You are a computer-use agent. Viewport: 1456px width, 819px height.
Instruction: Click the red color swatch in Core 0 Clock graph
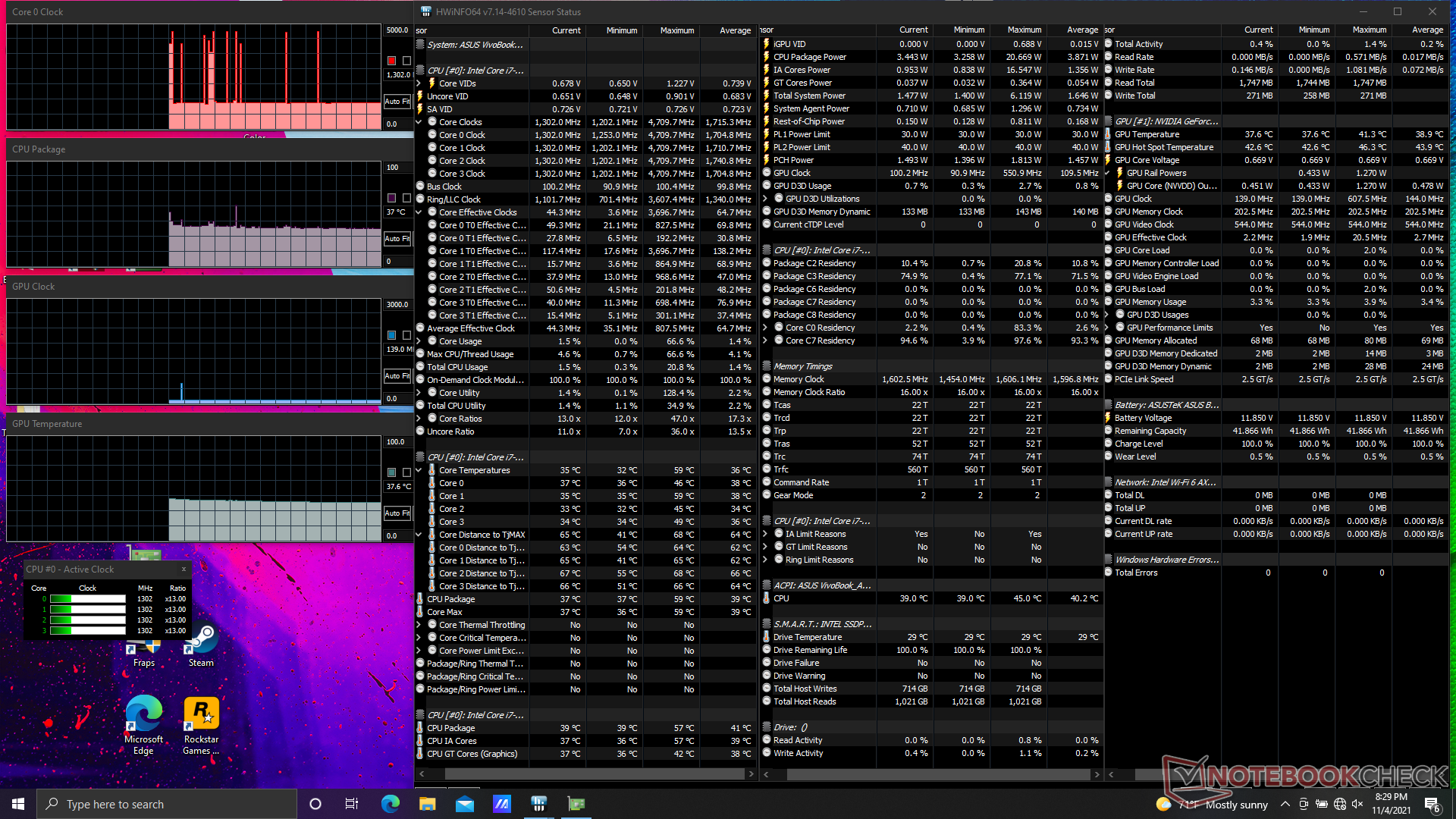[391, 61]
